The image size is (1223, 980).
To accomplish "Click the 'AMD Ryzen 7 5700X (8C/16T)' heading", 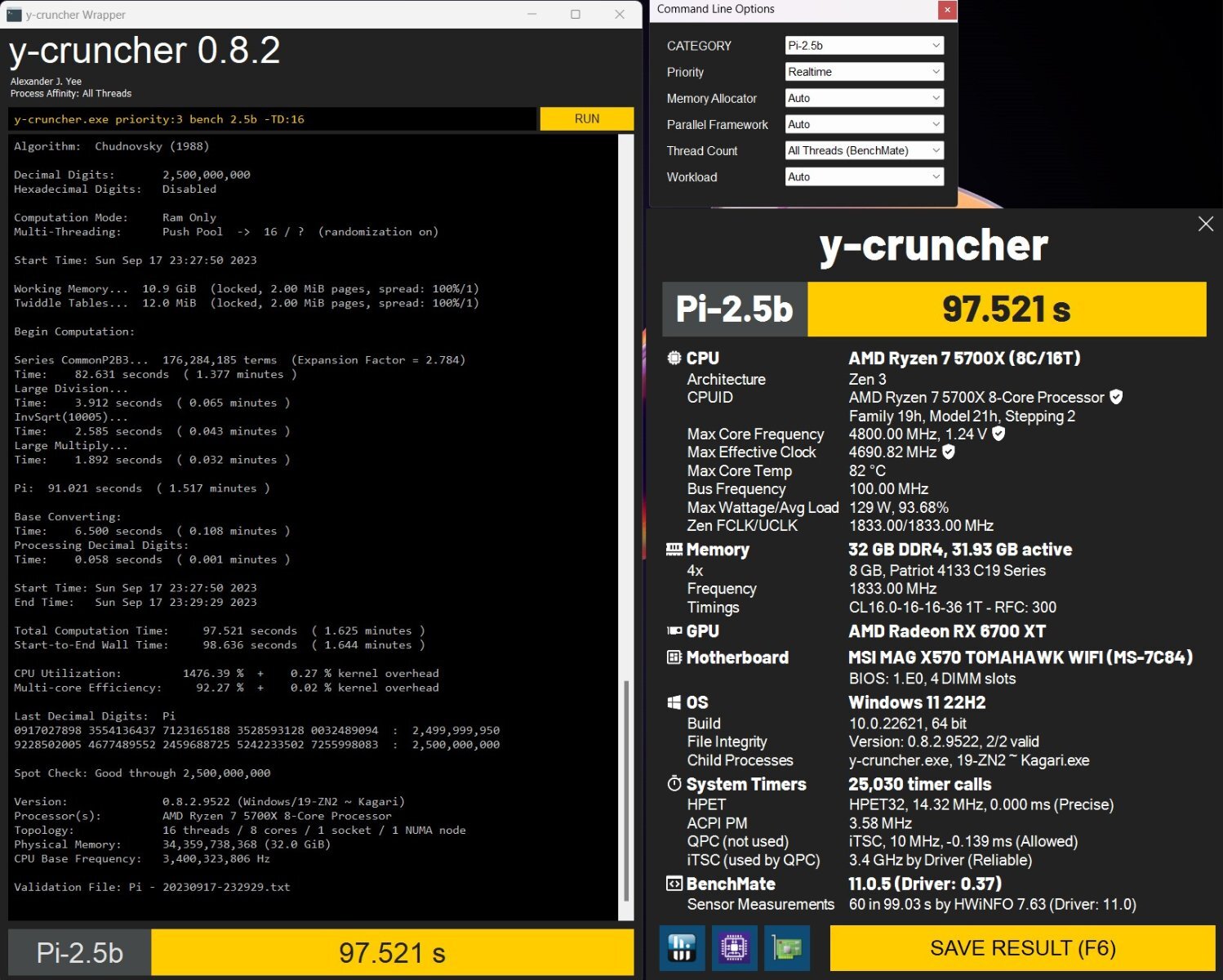I will 964,359.
